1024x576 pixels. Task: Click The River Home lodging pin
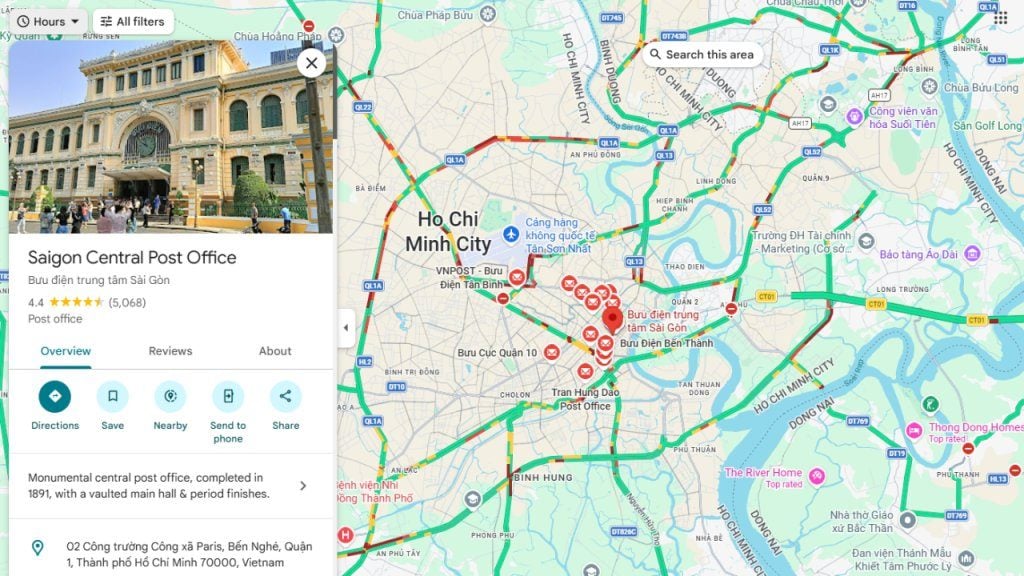coord(816,476)
